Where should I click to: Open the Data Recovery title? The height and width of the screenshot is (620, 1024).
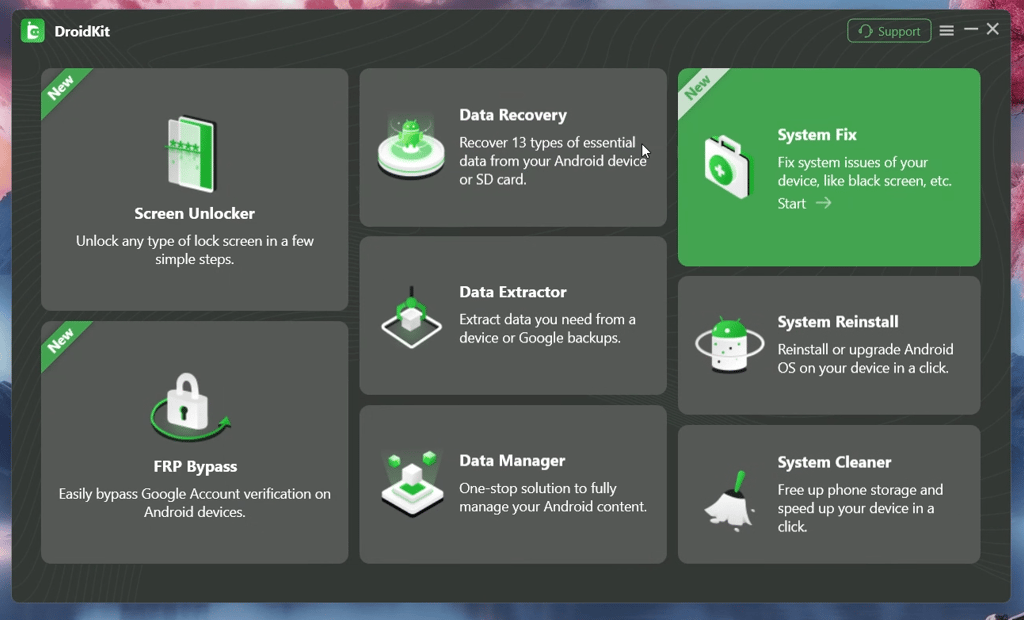[x=513, y=115]
